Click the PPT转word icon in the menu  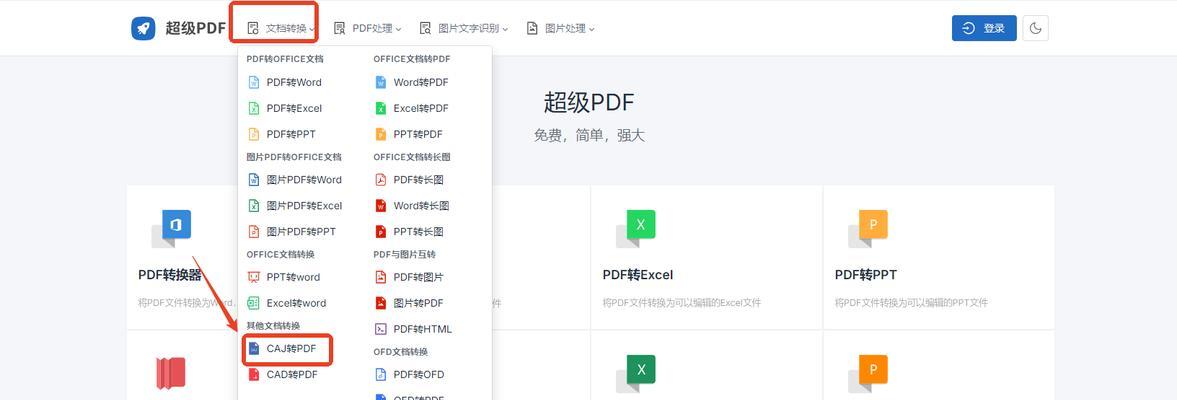(254, 277)
